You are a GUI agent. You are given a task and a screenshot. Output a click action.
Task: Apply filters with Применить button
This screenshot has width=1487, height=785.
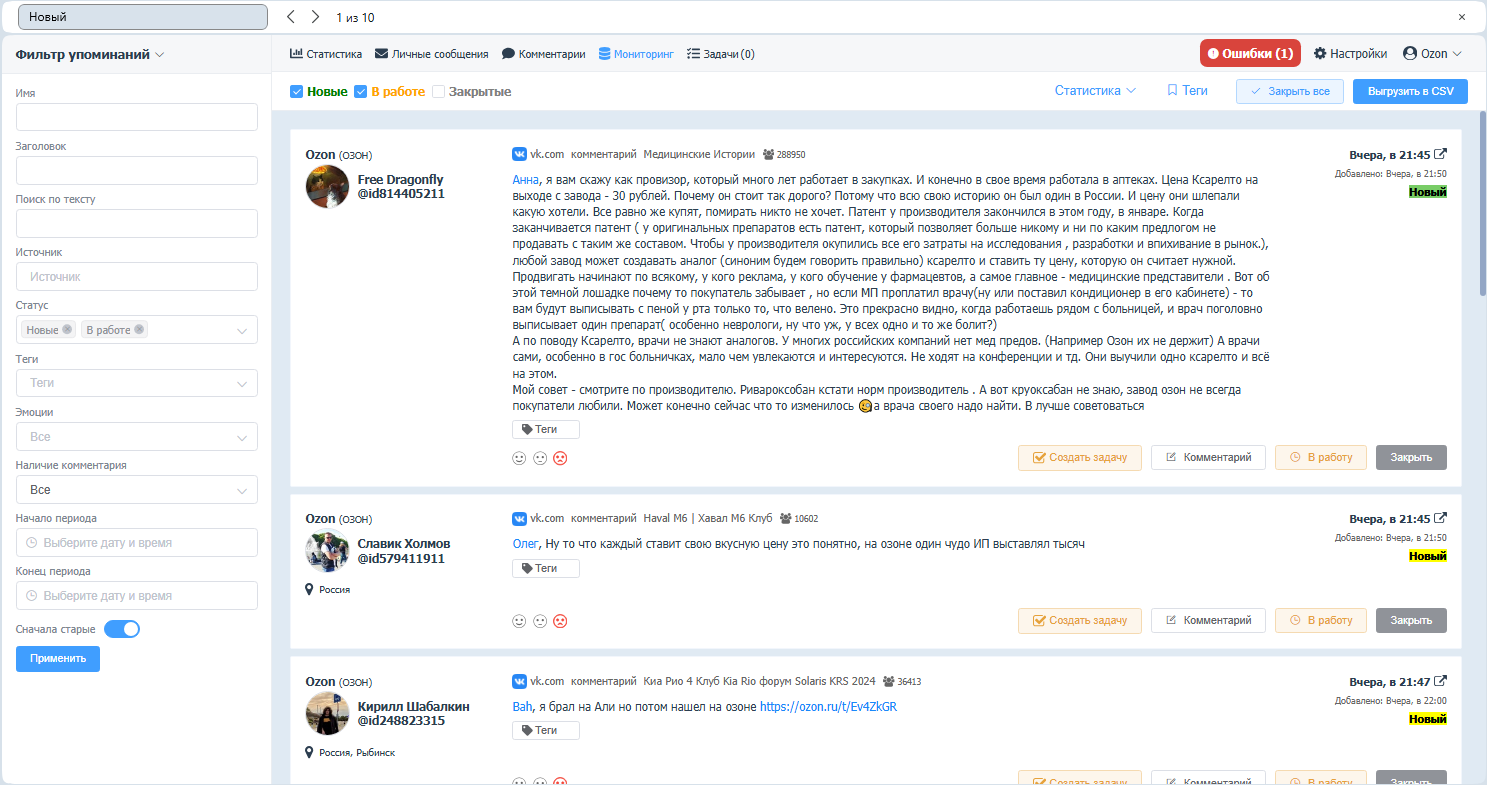(58, 659)
